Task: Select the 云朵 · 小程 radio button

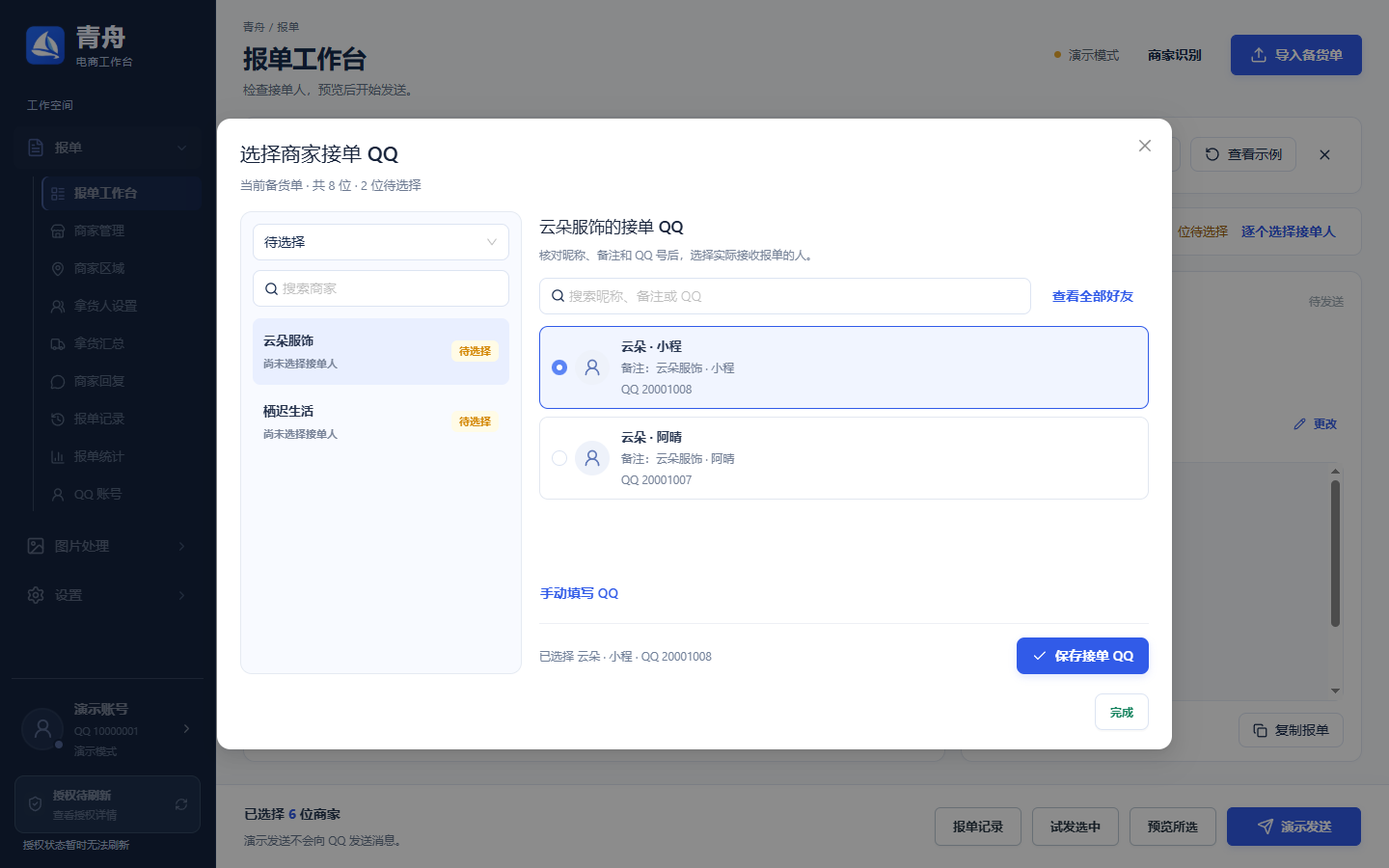Action: [x=559, y=367]
